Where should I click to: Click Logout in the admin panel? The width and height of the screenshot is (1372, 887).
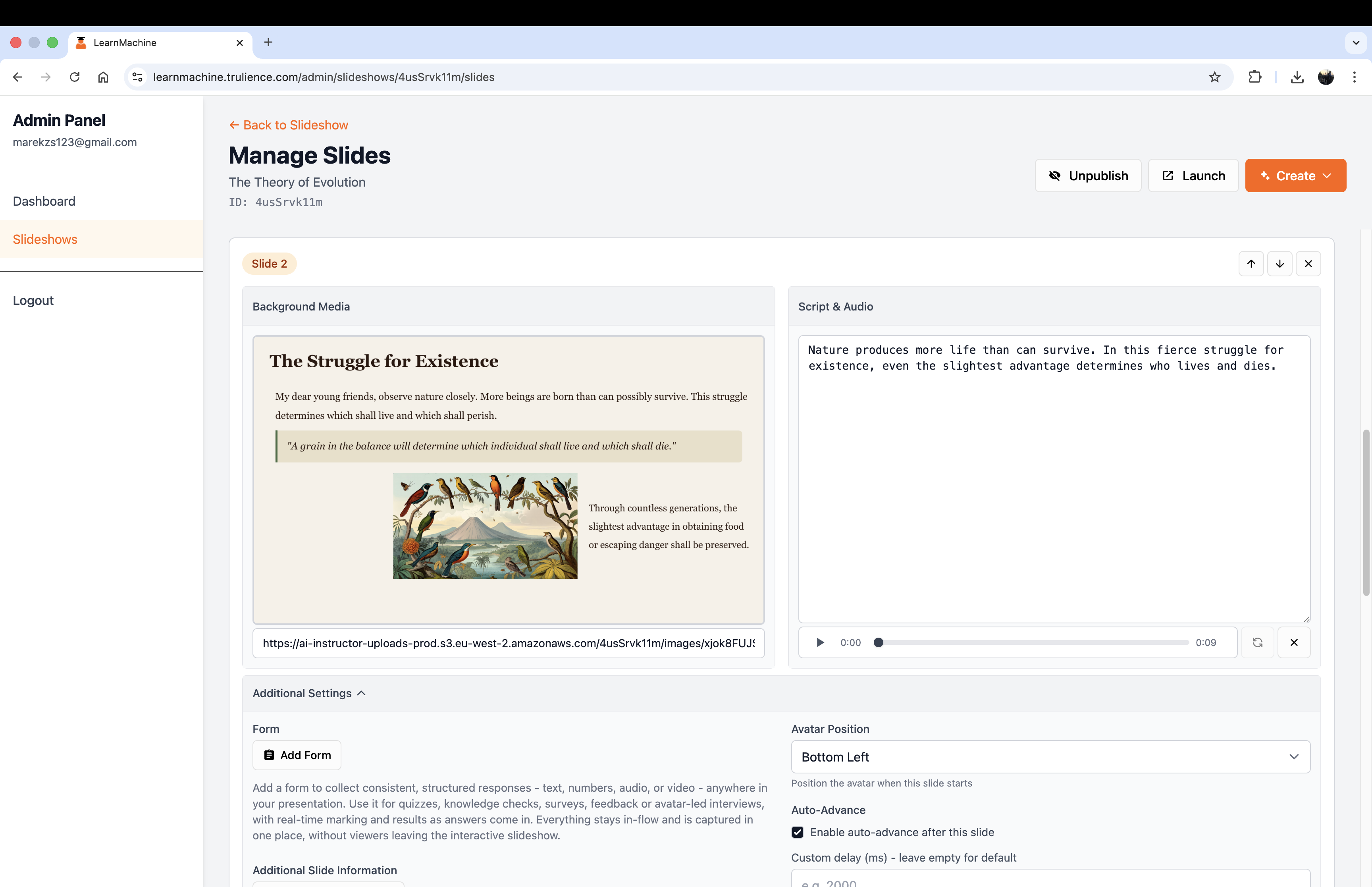pyautogui.click(x=33, y=300)
